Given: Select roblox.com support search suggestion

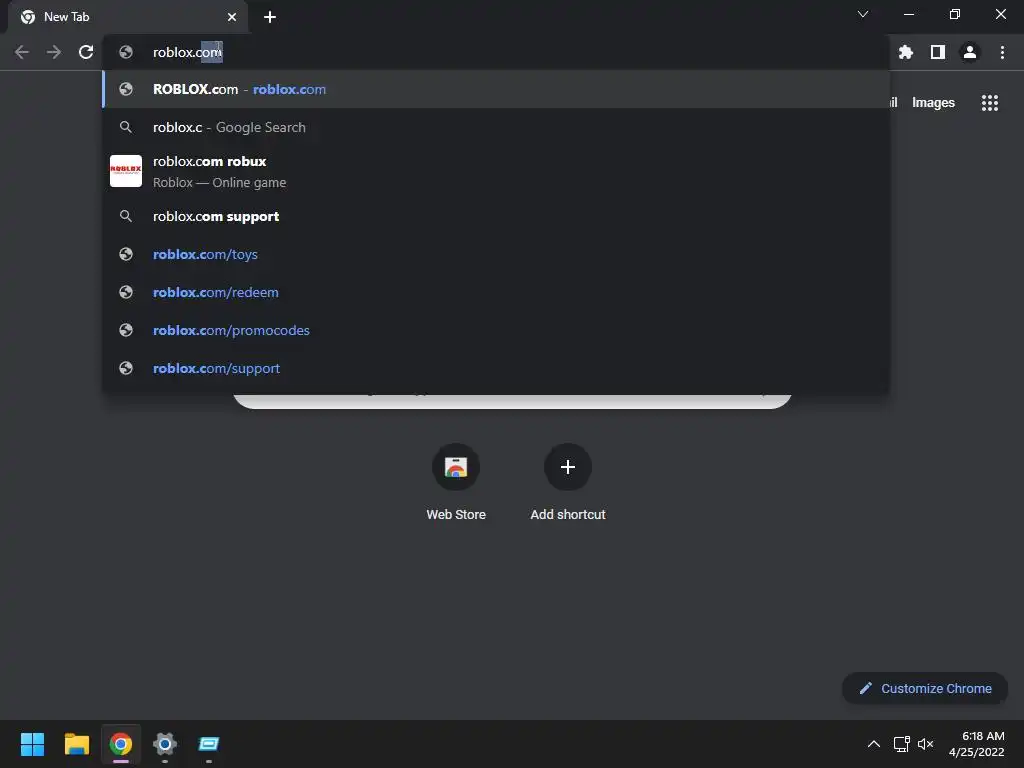Looking at the screenshot, I should (x=496, y=216).
